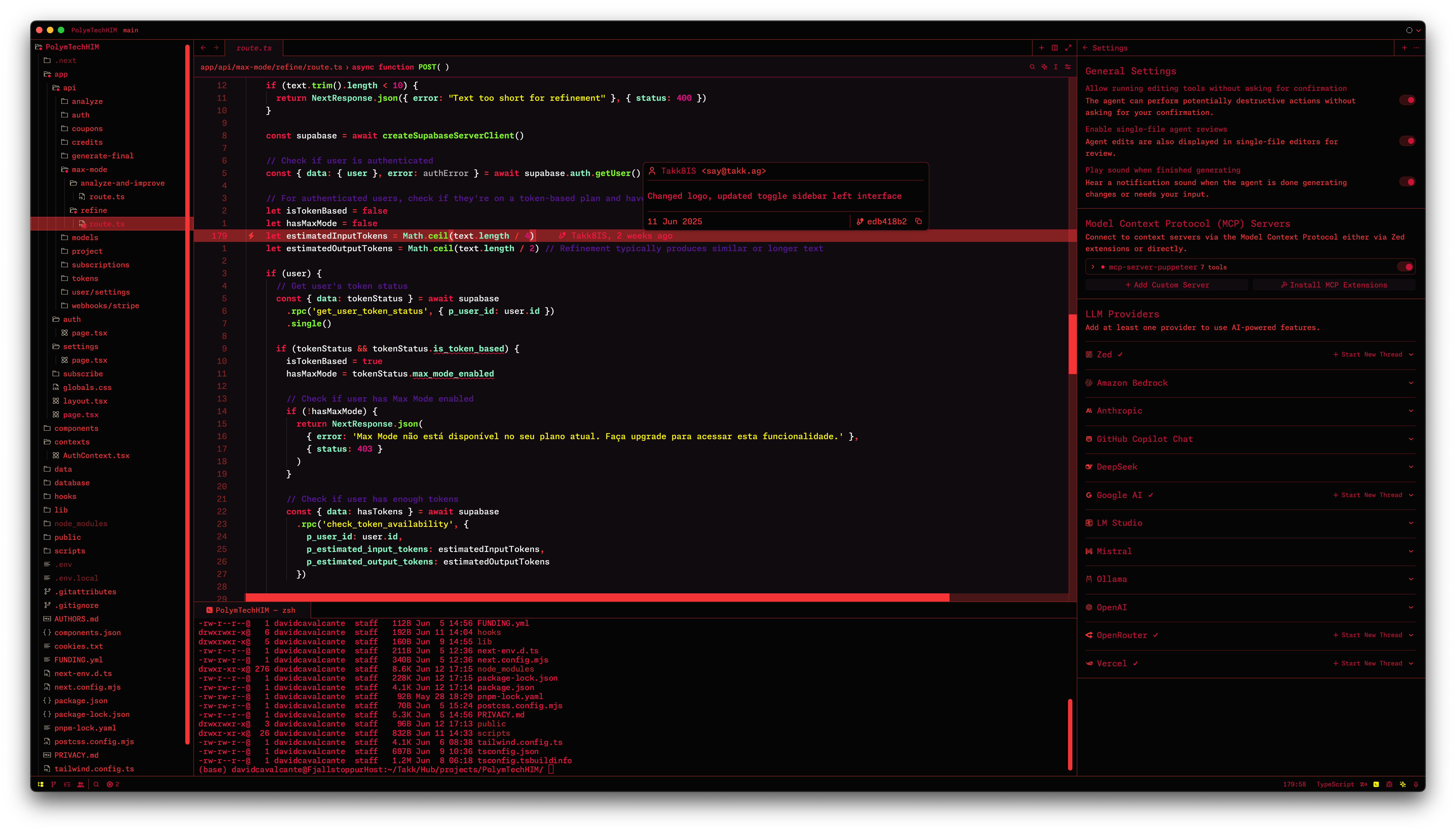Image resolution: width=1456 pixels, height=832 pixels.
Task: Open the debugger bug icon
Action: tap(1389, 784)
